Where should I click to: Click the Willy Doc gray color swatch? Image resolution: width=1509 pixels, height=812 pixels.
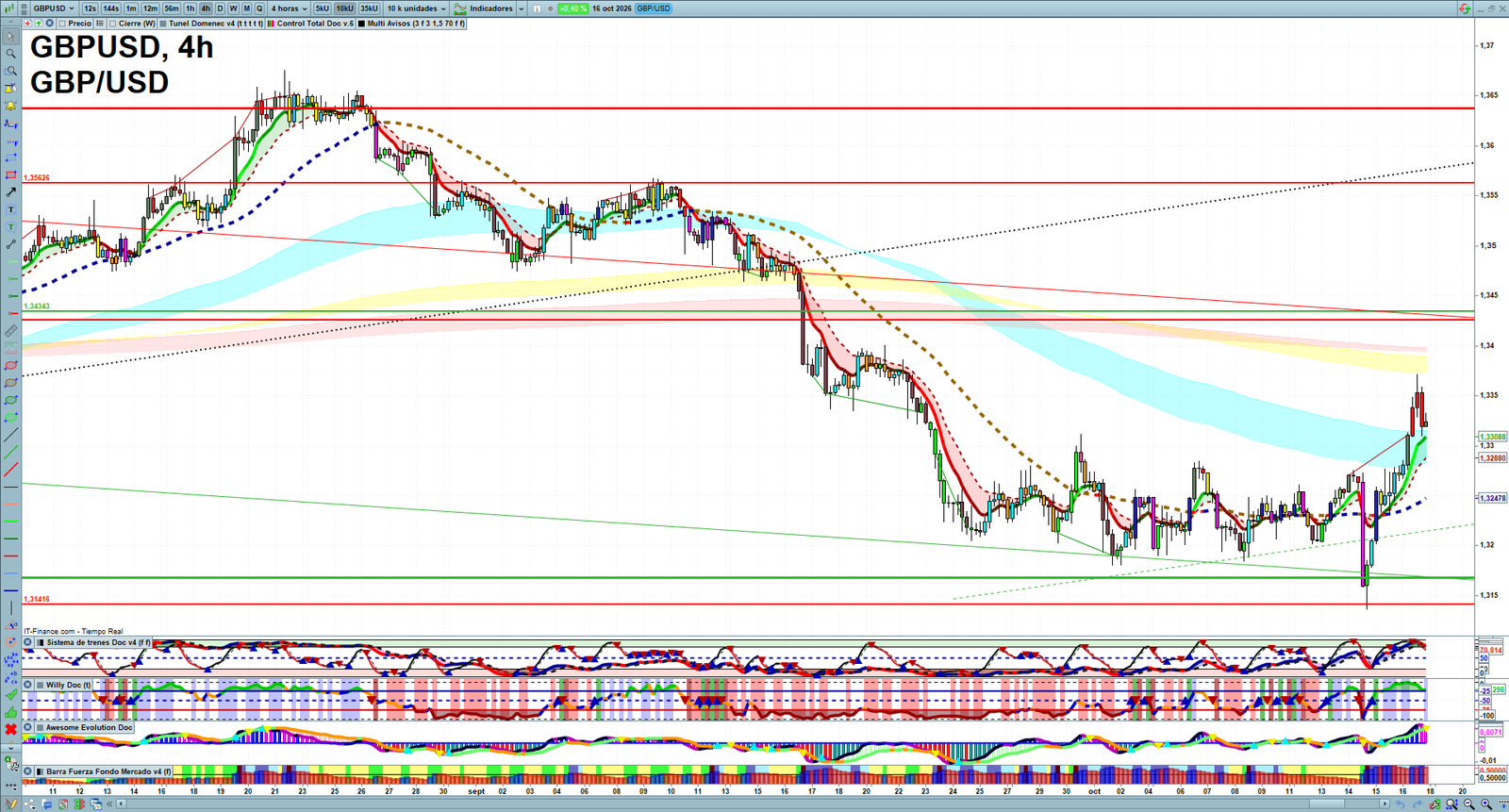40,685
